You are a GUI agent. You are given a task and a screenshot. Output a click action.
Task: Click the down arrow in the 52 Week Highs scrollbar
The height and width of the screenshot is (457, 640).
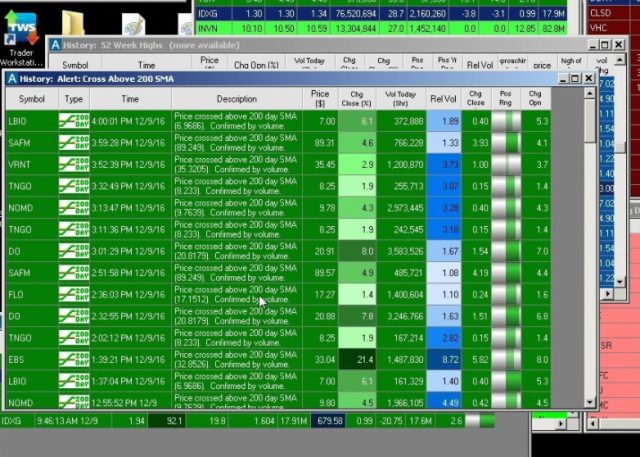tap(620, 282)
